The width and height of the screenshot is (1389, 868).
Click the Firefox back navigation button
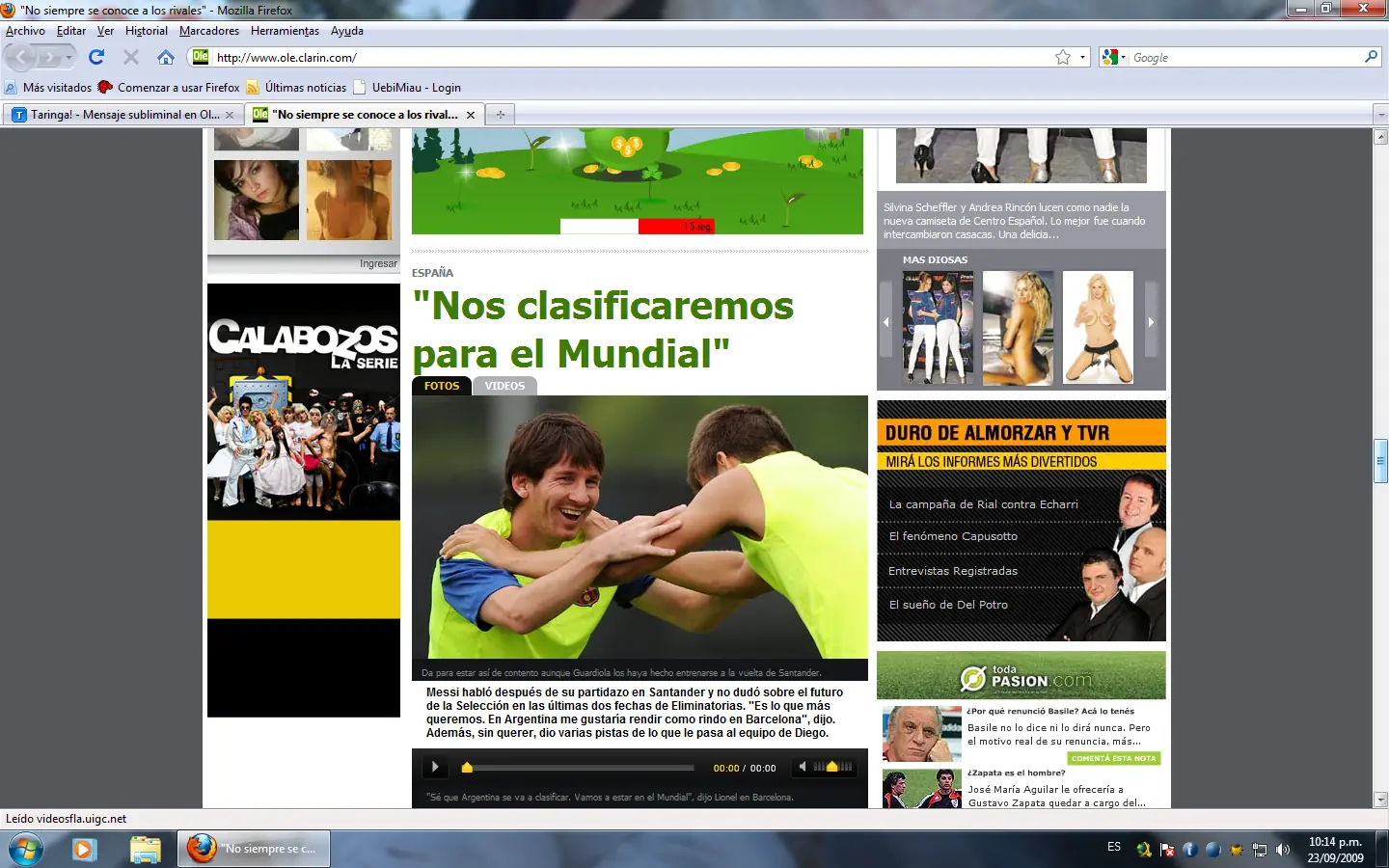click(x=22, y=58)
